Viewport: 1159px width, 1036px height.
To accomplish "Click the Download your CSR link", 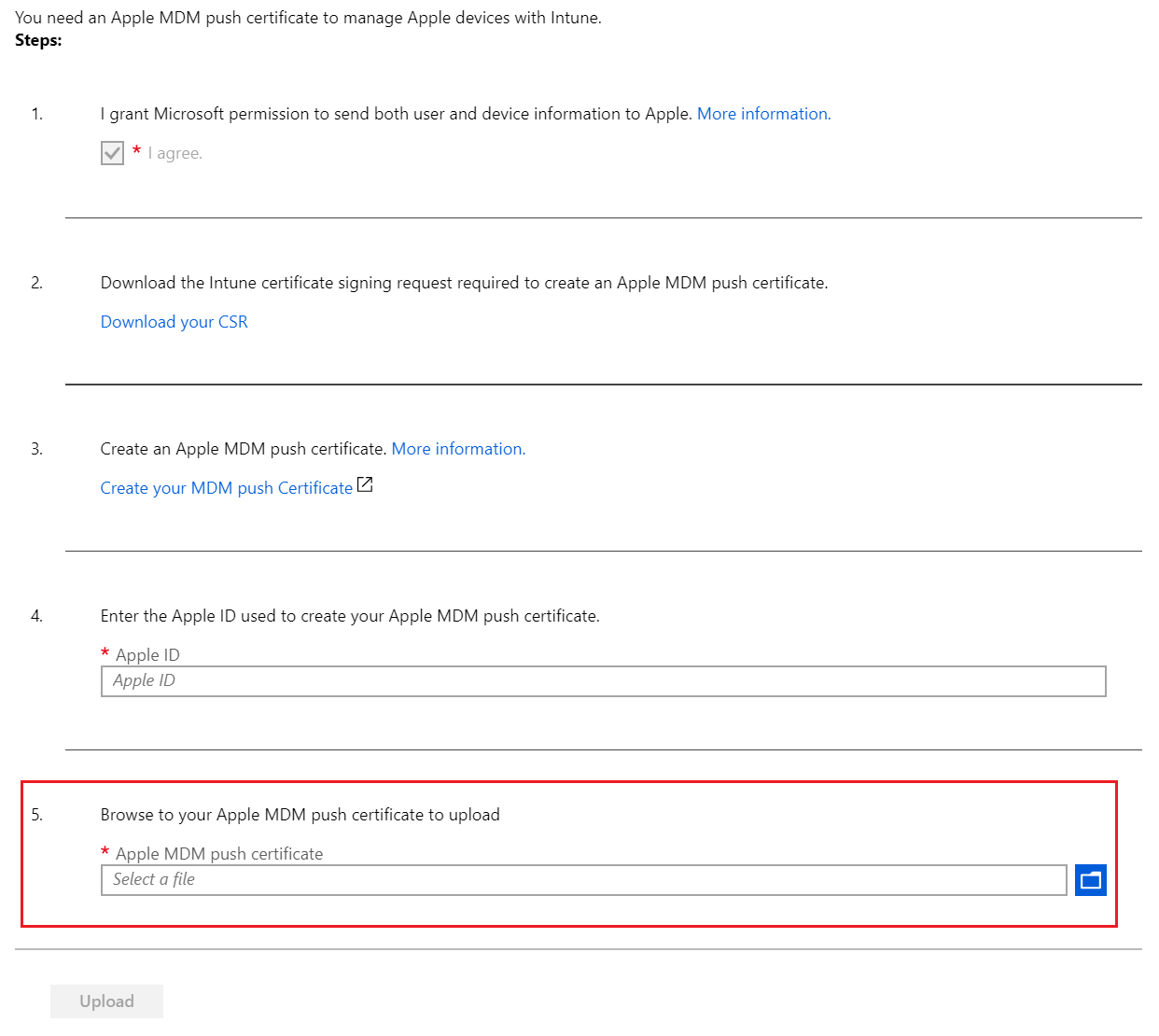I will [175, 322].
